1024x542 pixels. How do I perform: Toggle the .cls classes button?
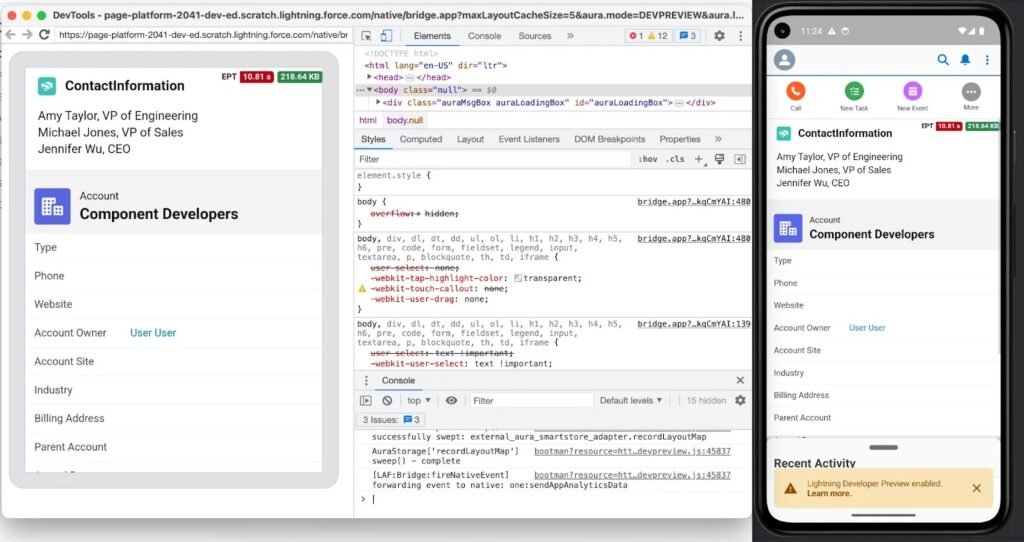(x=675, y=159)
